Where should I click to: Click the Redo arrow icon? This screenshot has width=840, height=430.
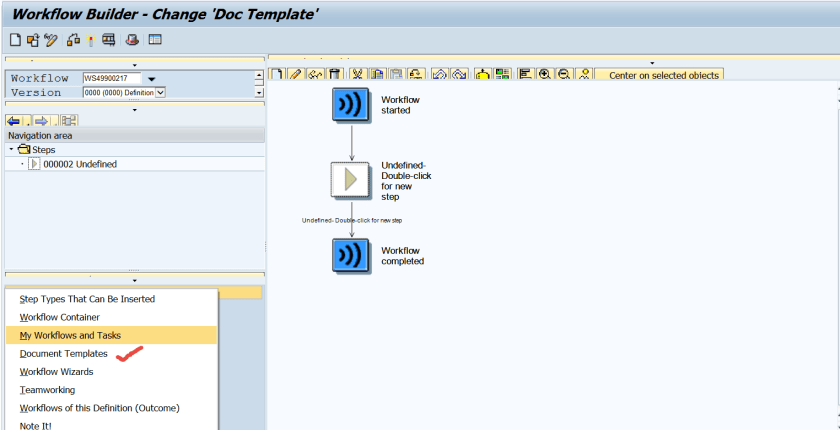[459, 74]
